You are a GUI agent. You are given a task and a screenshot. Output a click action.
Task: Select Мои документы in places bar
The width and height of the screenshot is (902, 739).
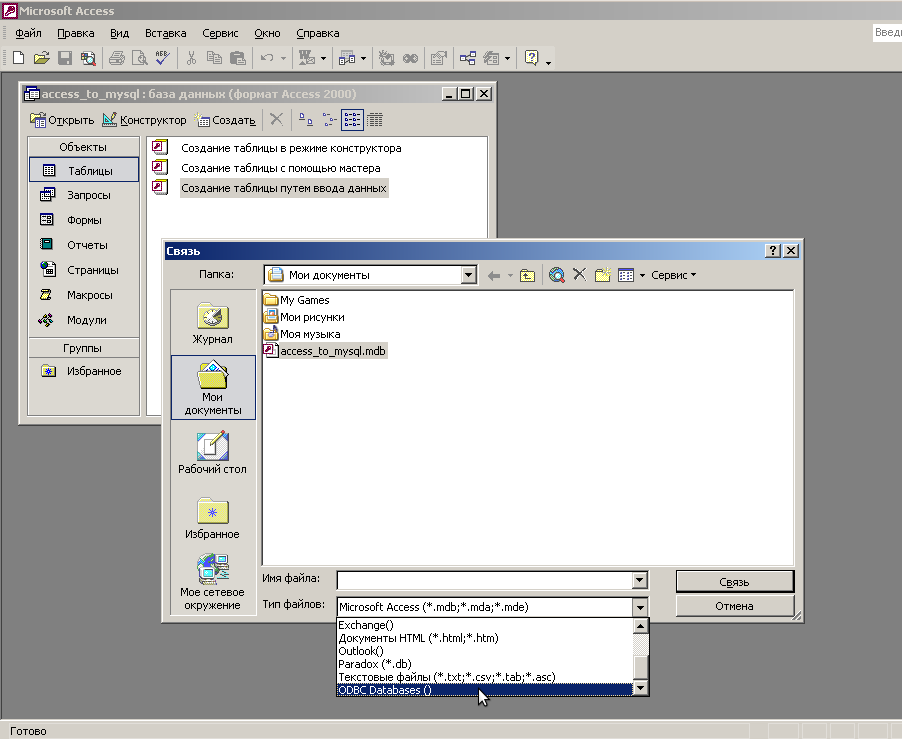tap(213, 388)
